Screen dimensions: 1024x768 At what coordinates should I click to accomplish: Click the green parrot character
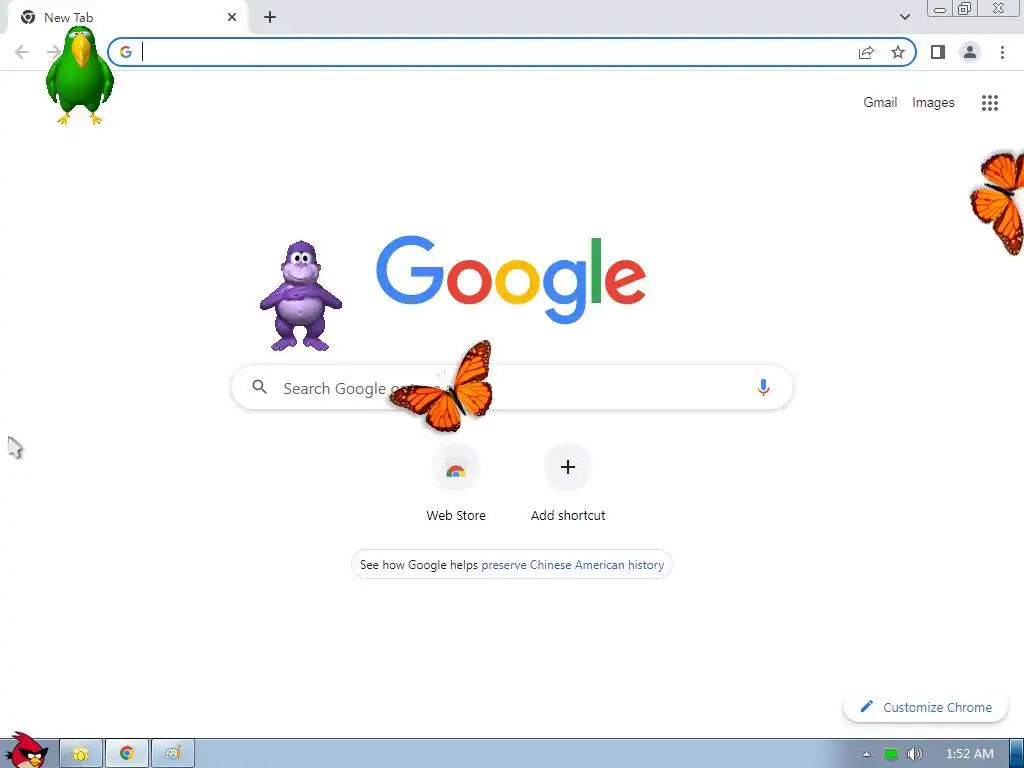pyautogui.click(x=80, y=75)
